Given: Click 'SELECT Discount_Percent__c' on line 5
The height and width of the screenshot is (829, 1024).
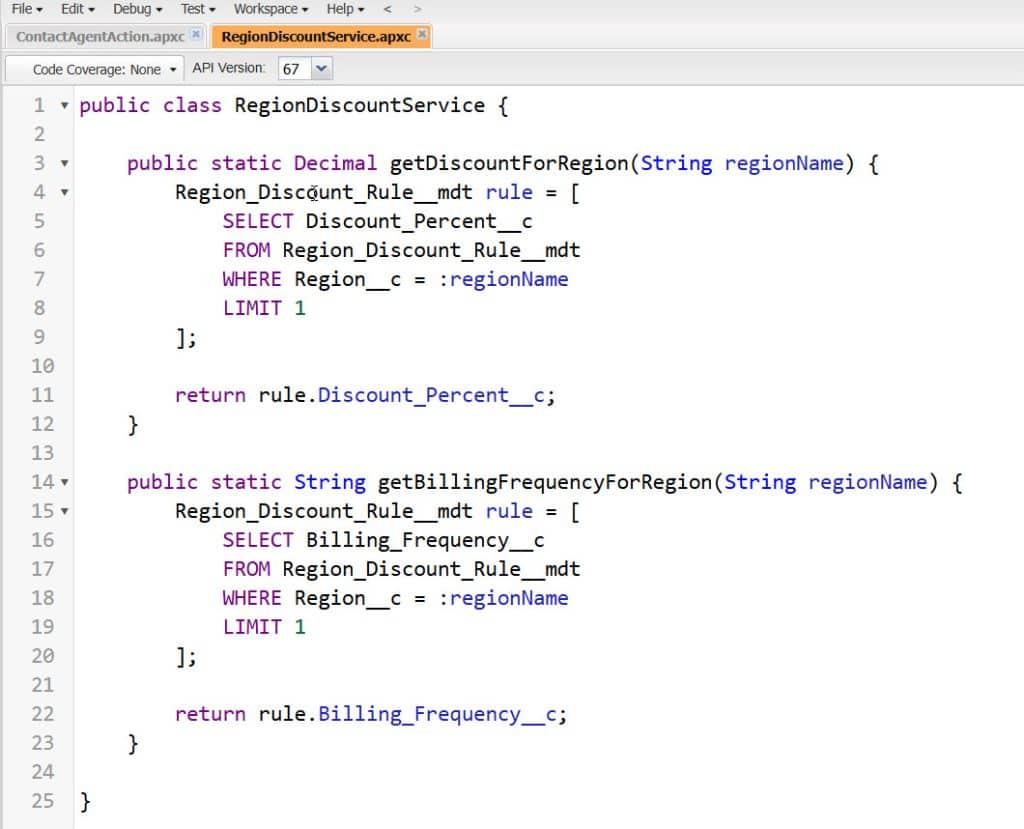Looking at the screenshot, I should (x=377, y=221).
